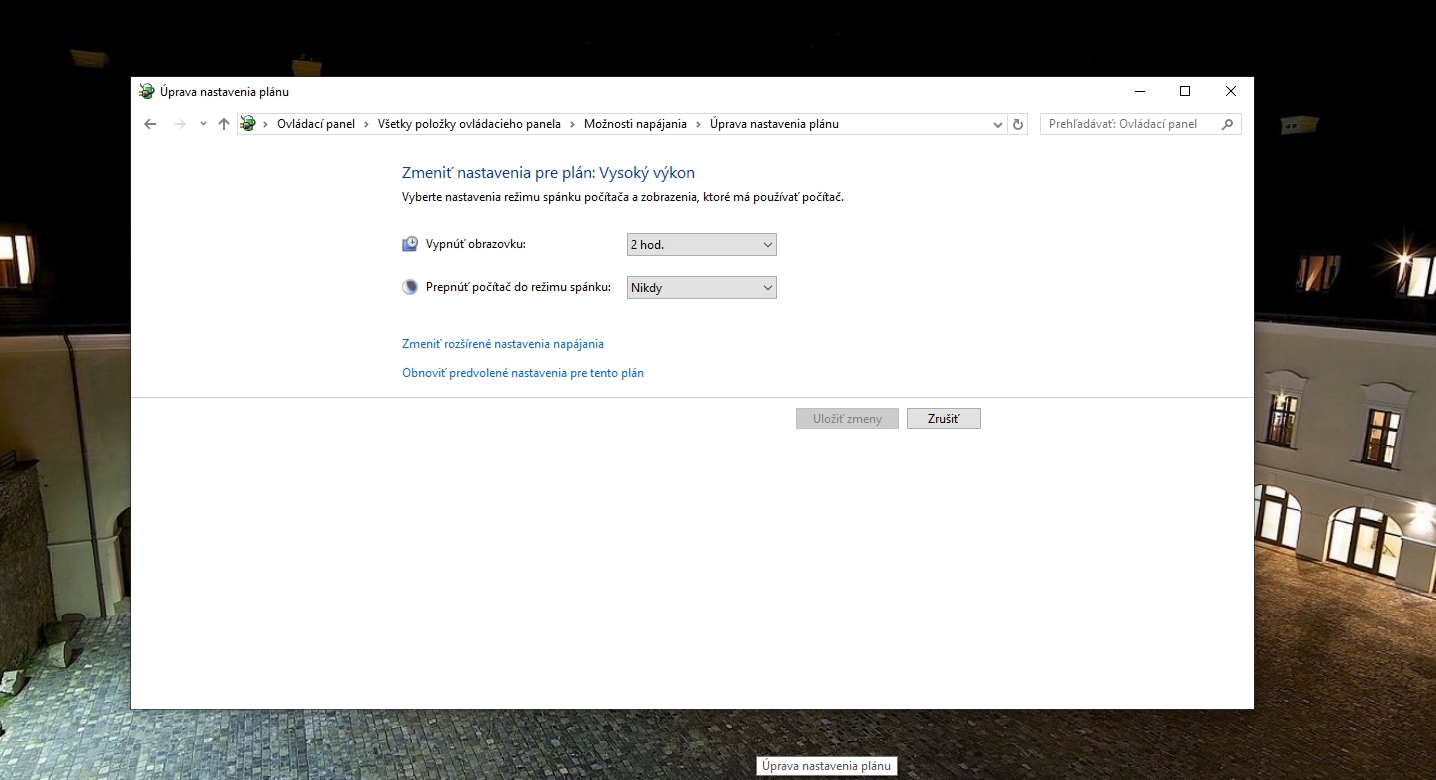The image size is (1436, 780).
Task: Click the Up one level arrow
Action: (x=224, y=124)
